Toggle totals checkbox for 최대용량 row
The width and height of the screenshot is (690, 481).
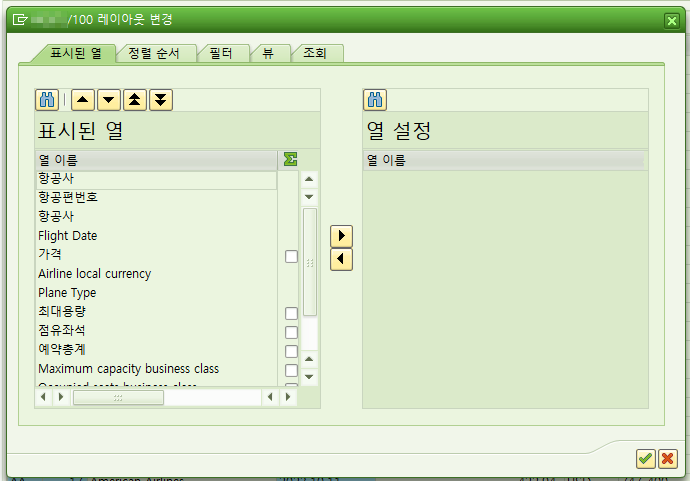[x=291, y=313]
